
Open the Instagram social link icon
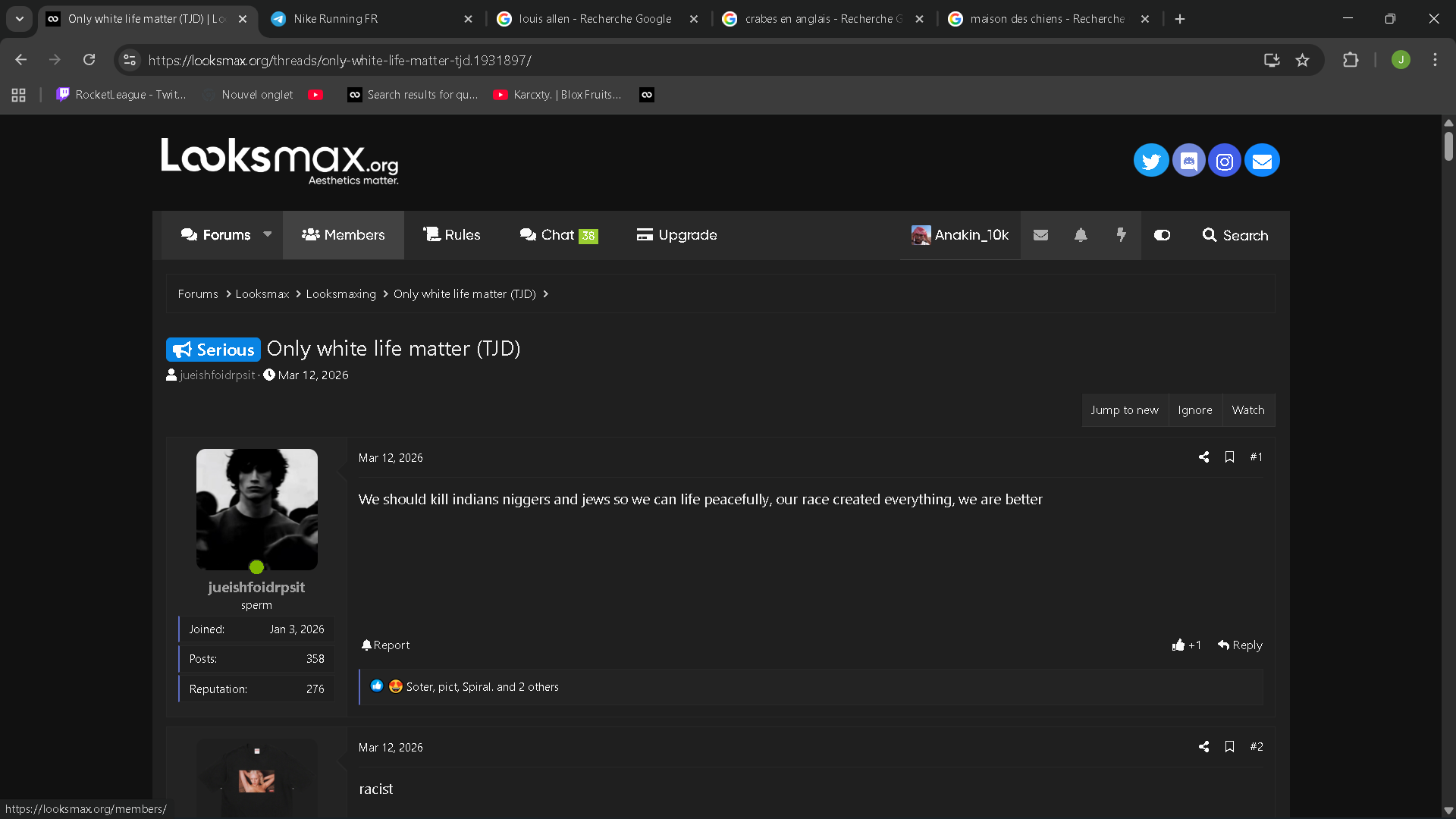point(1225,161)
